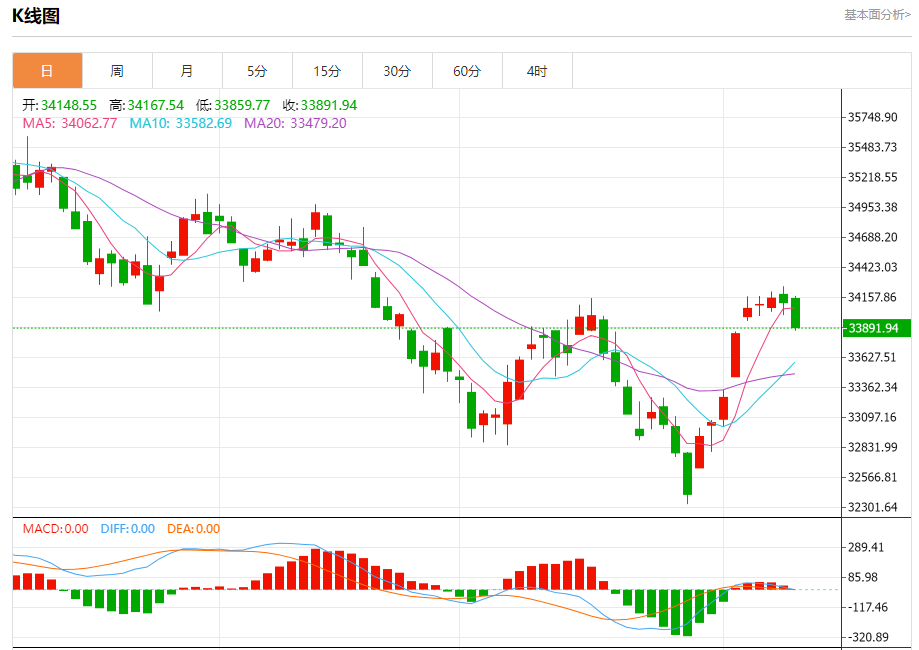Click the 32831.99 price axis label
Viewport: 919px width, 650px height.
click(x=873, y=447)
